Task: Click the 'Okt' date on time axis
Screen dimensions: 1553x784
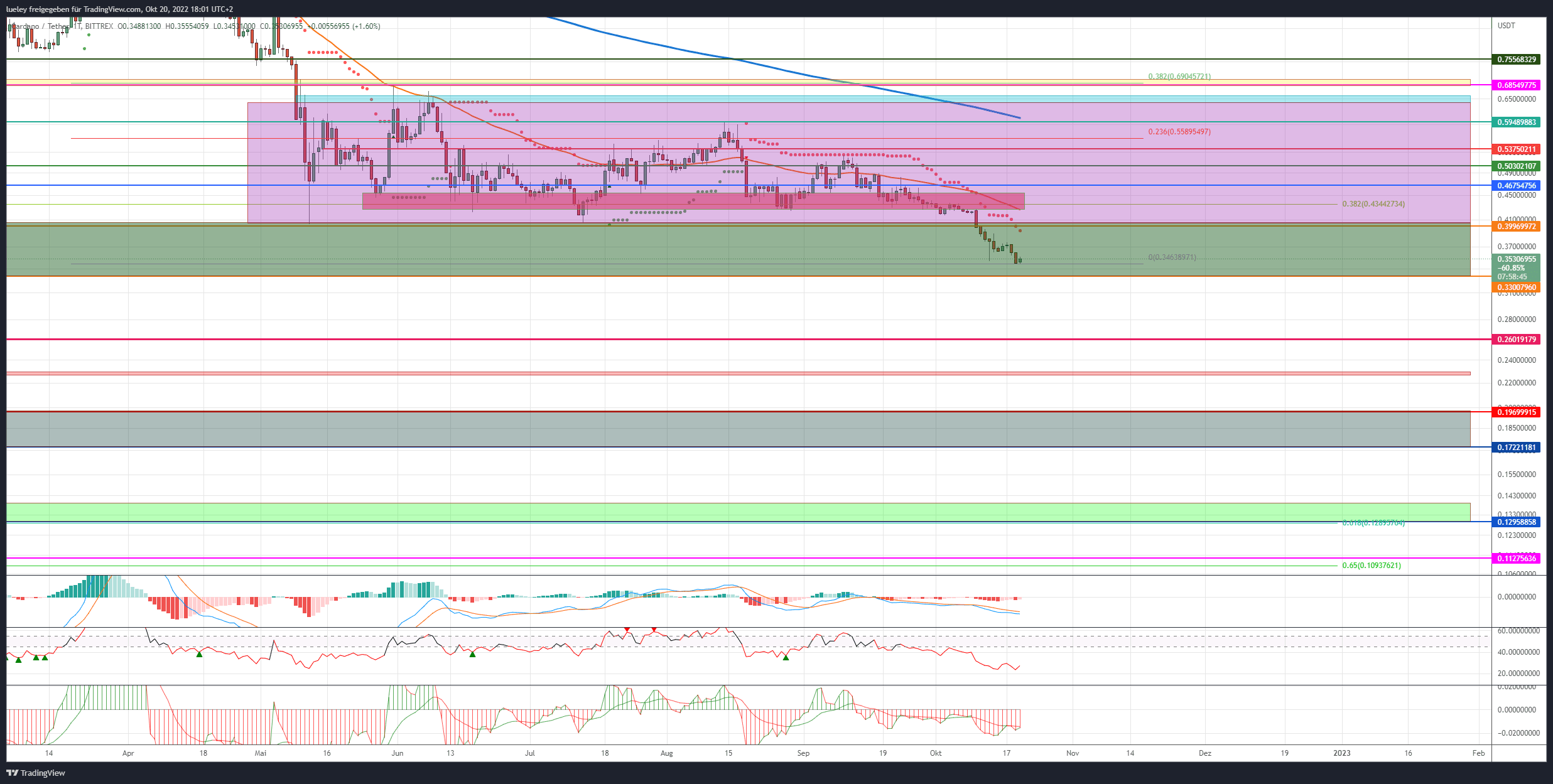Action: click(x=936, y=753)
